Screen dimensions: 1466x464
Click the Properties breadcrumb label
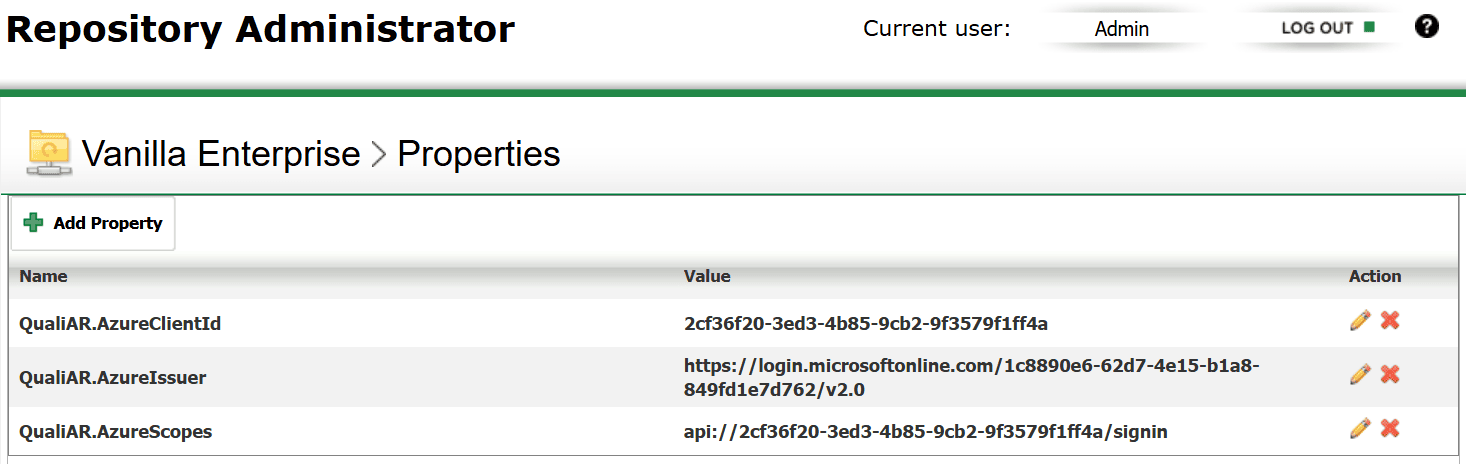coord(479,154)
